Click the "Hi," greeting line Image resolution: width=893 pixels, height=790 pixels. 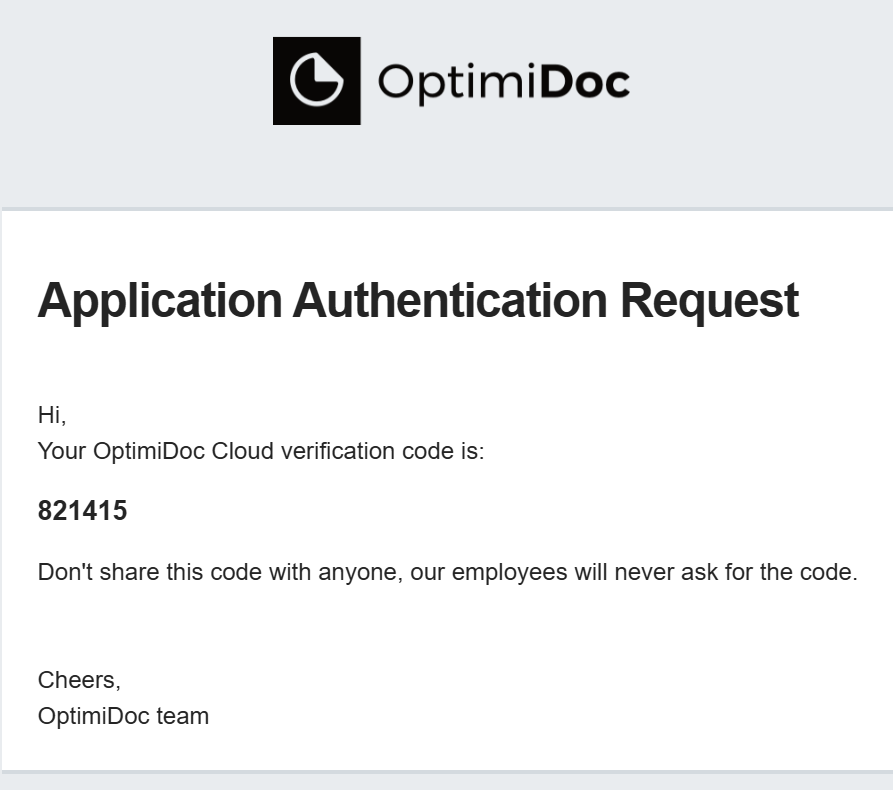click(52, 414)
